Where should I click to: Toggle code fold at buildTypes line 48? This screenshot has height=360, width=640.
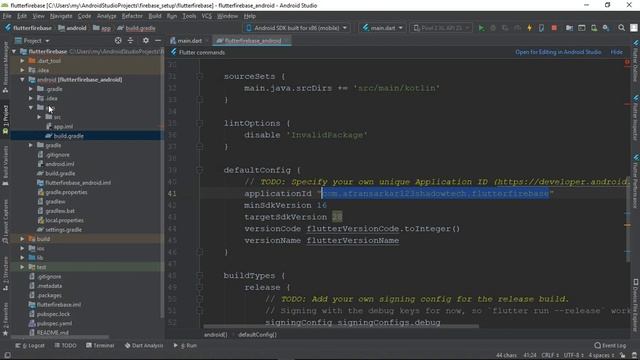coord(199,276)
